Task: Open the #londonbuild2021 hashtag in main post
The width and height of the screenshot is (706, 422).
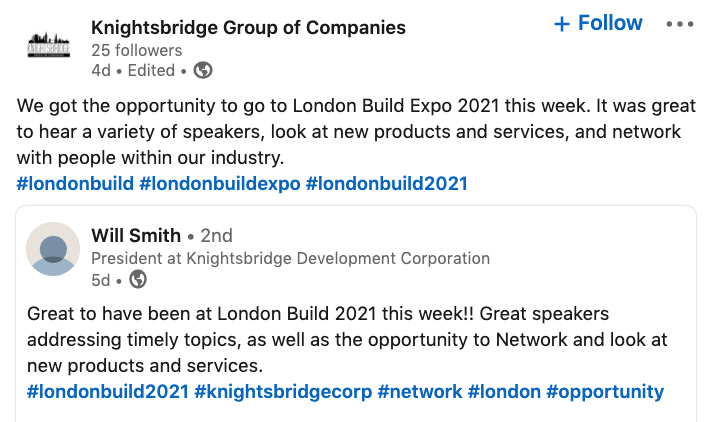Action: click(x=386, y=184)
